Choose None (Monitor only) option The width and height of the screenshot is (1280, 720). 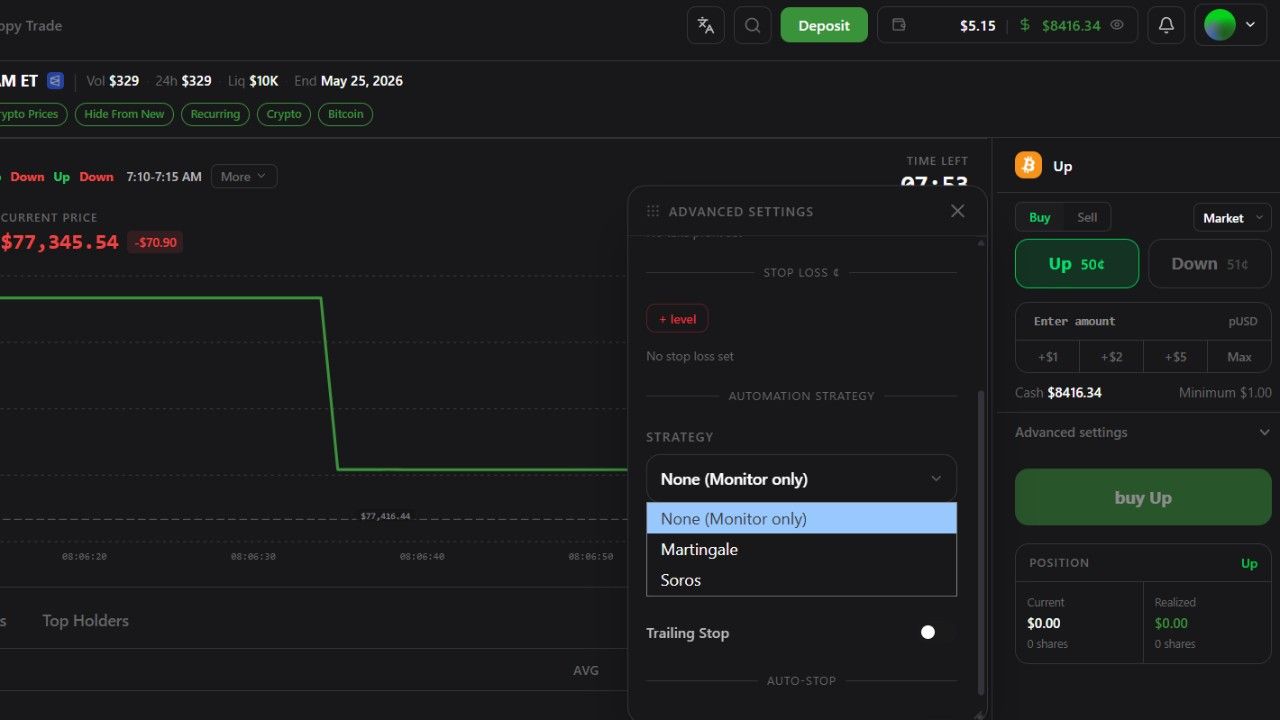point(801,519)
